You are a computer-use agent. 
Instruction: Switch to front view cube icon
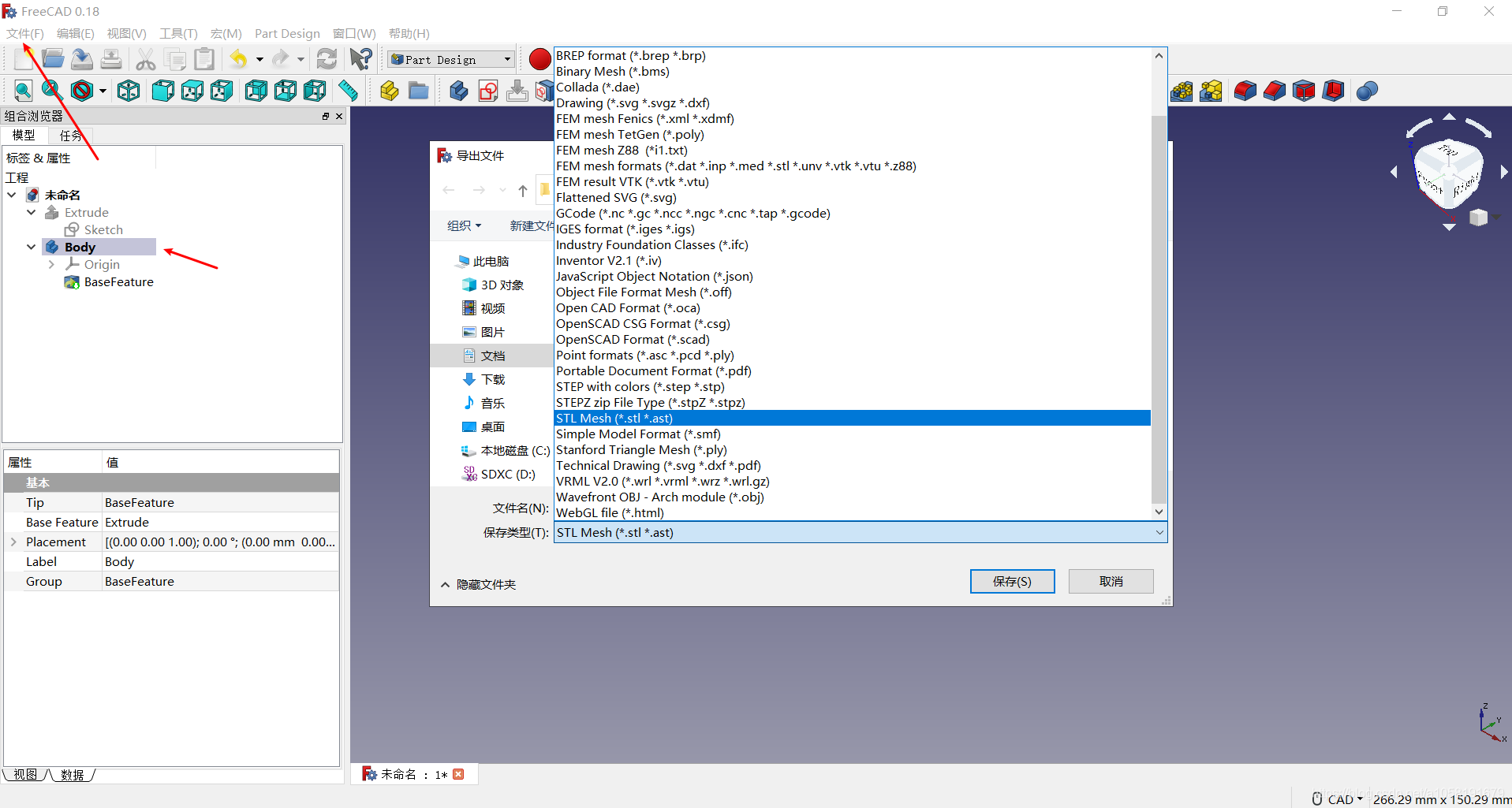(162, 91)
